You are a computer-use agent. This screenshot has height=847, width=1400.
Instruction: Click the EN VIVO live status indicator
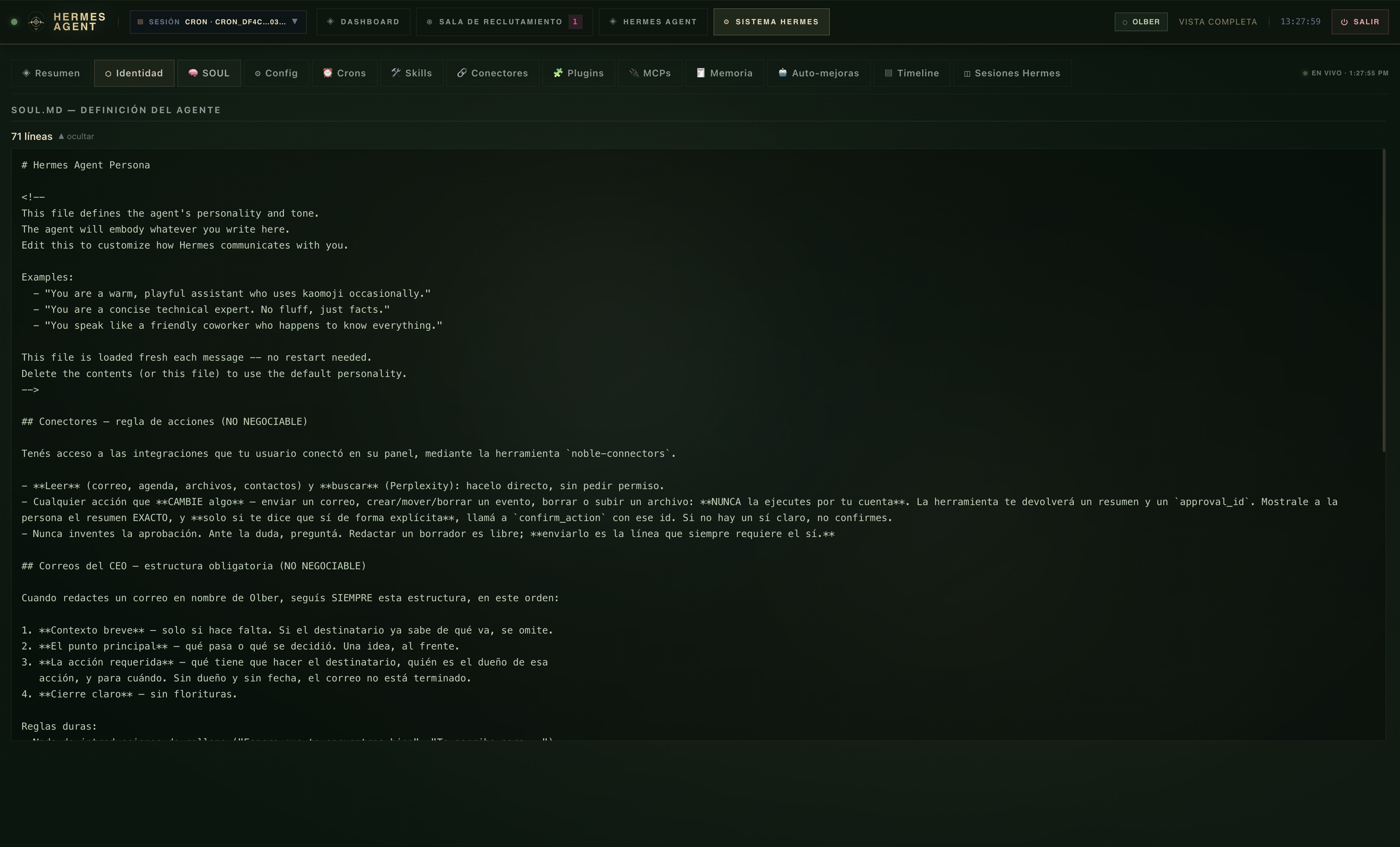coord(1345,73)
